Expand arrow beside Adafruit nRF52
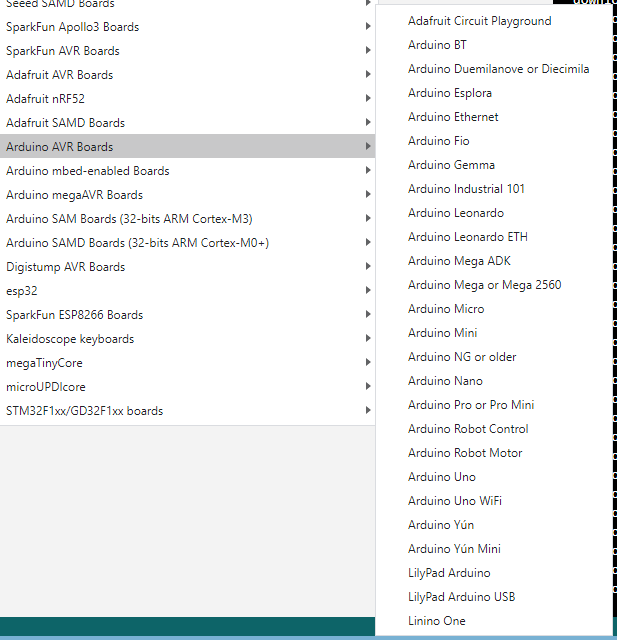The image size is (617, 640). (x=368, y=98)
